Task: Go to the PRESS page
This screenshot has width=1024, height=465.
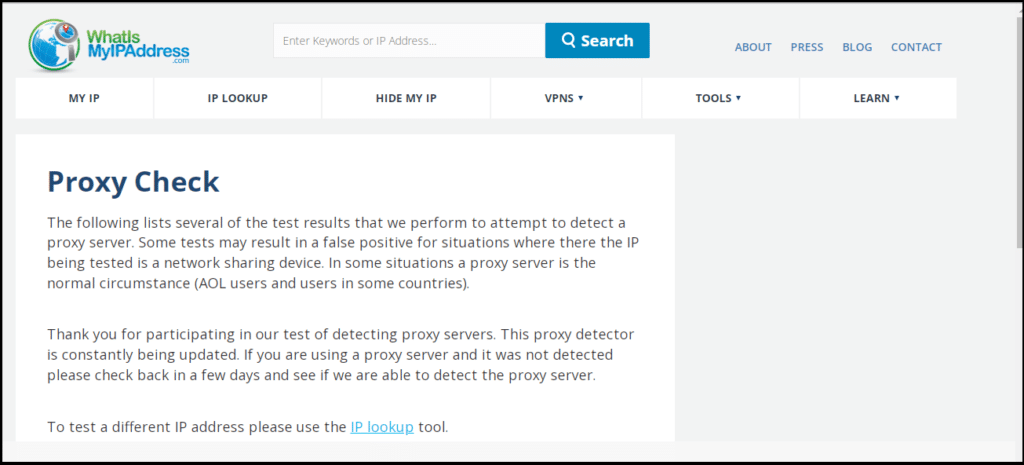Action: (807, 47)
